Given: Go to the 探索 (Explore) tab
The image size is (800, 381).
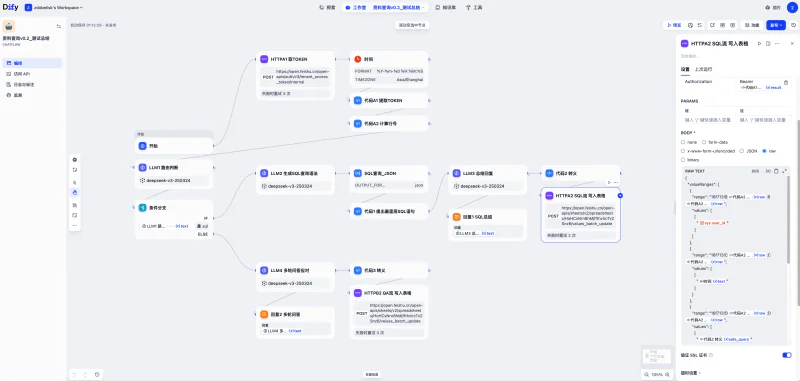Looking at the screenshot, I should (x=327, y=8).
